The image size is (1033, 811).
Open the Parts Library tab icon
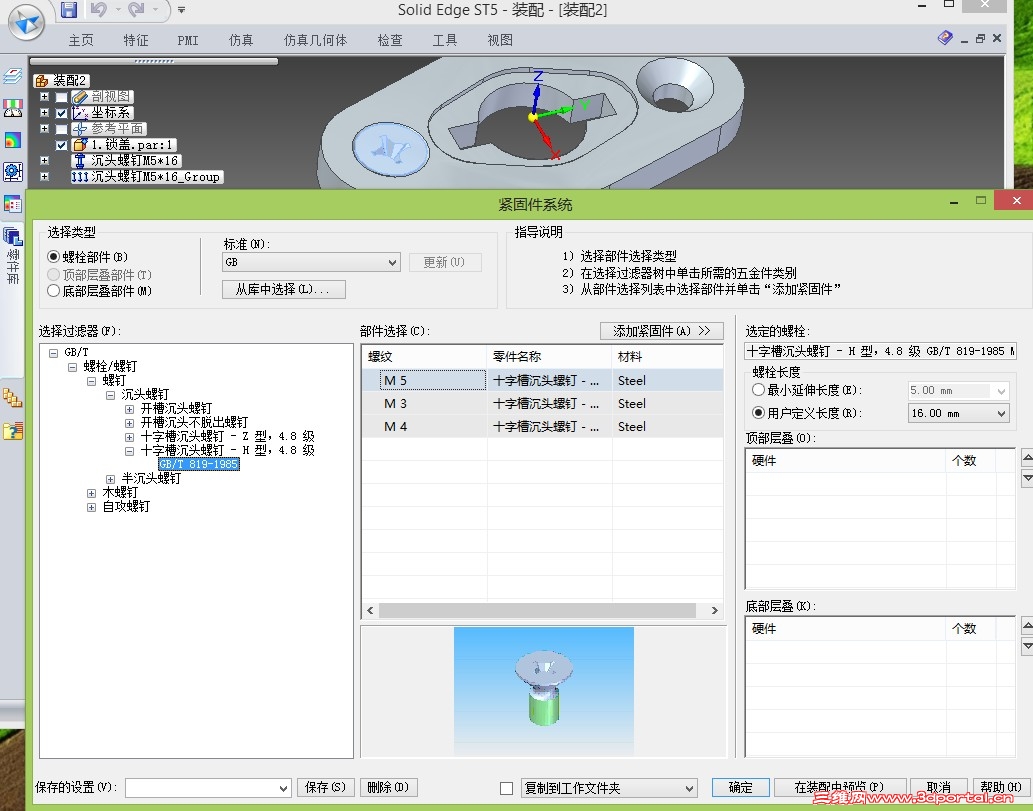coord(13,236)
